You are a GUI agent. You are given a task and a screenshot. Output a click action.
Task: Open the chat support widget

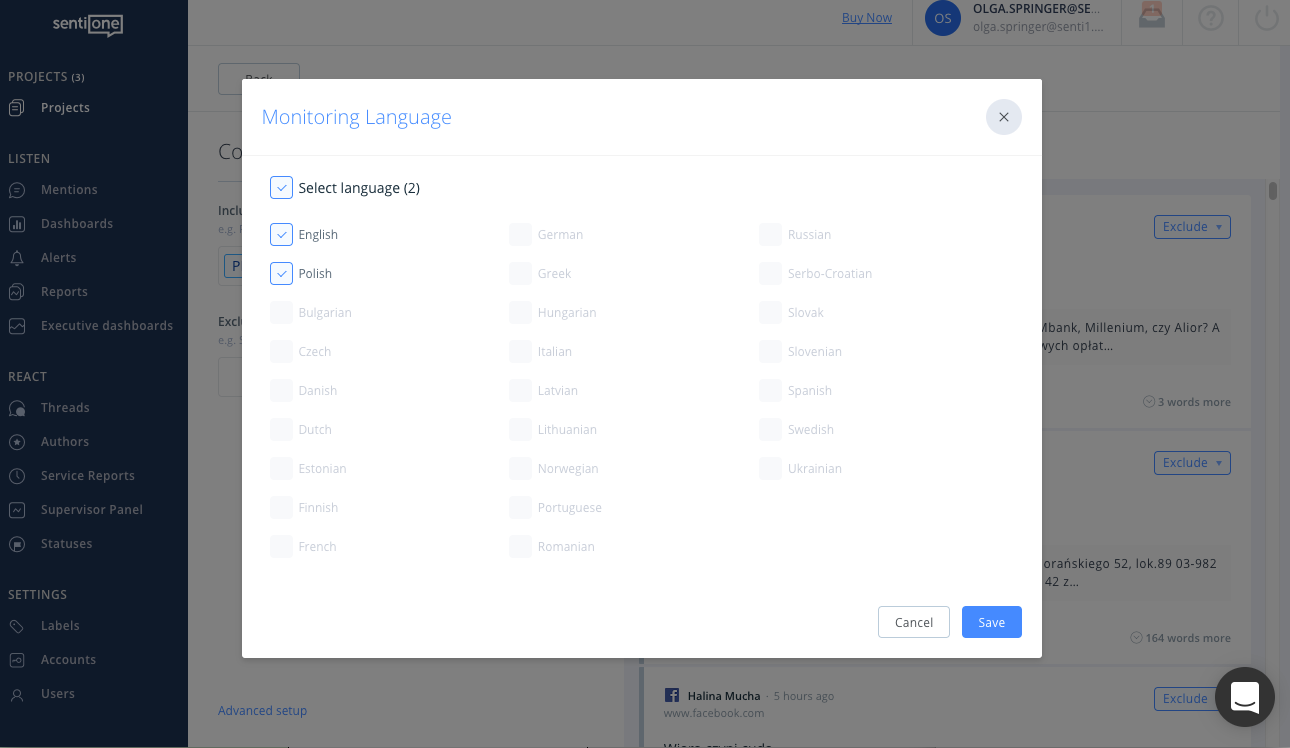1244,697
